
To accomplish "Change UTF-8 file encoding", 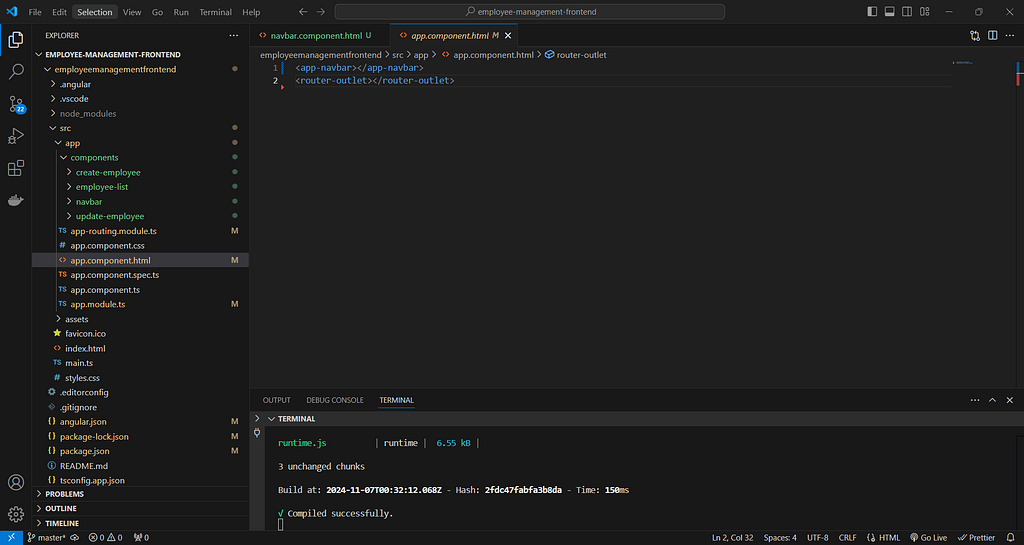I will [x=818, y=538].
